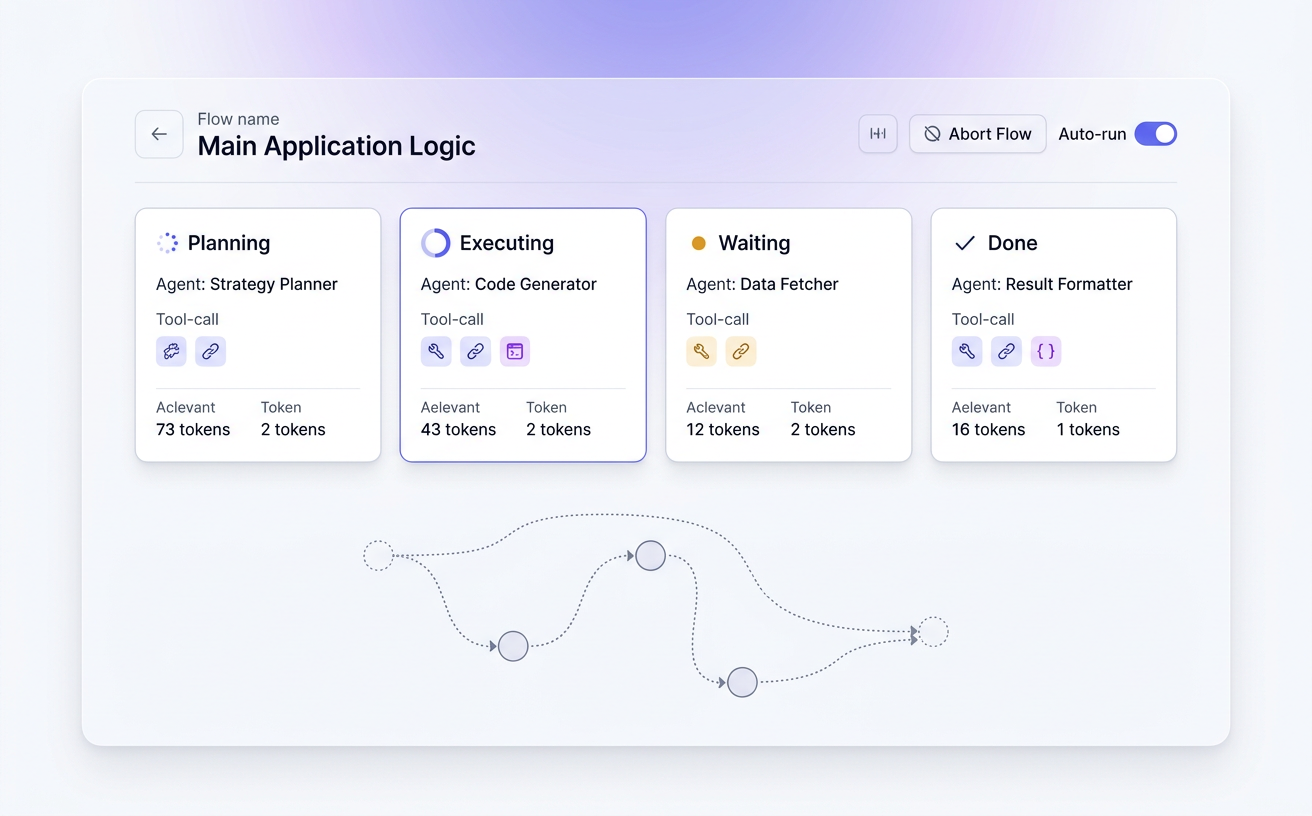Viewport: 1312px width, 816px height.
Task: Select the topmost solid node in flow diagram
Action: [x=650, y=555]
